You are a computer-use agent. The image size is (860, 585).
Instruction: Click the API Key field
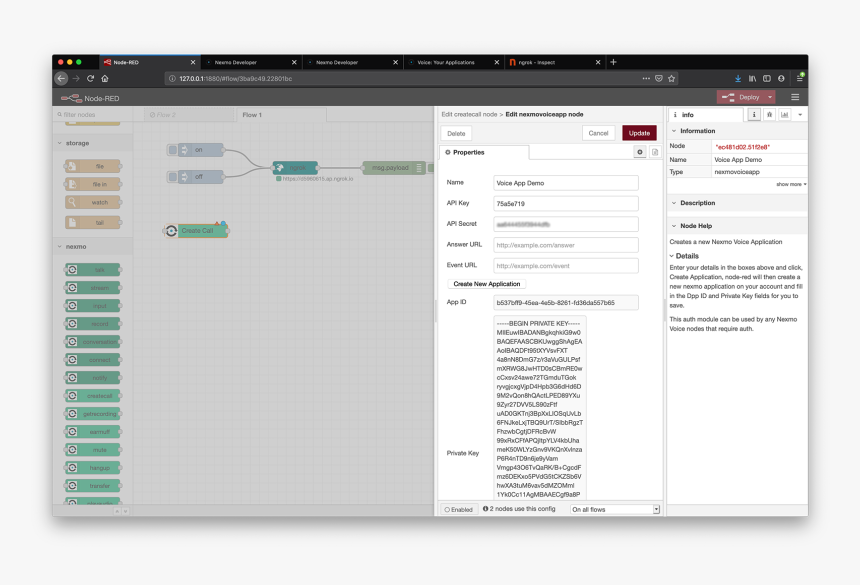(x=565, y=203)
